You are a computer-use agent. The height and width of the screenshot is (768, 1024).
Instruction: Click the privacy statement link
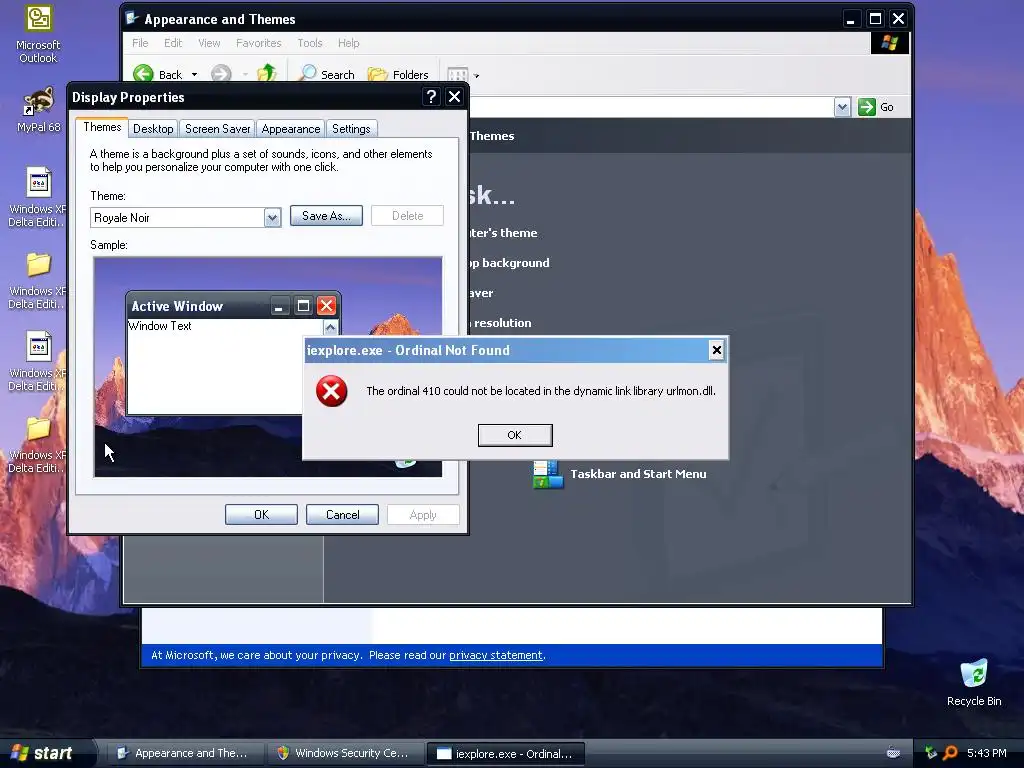coord(496,655)
